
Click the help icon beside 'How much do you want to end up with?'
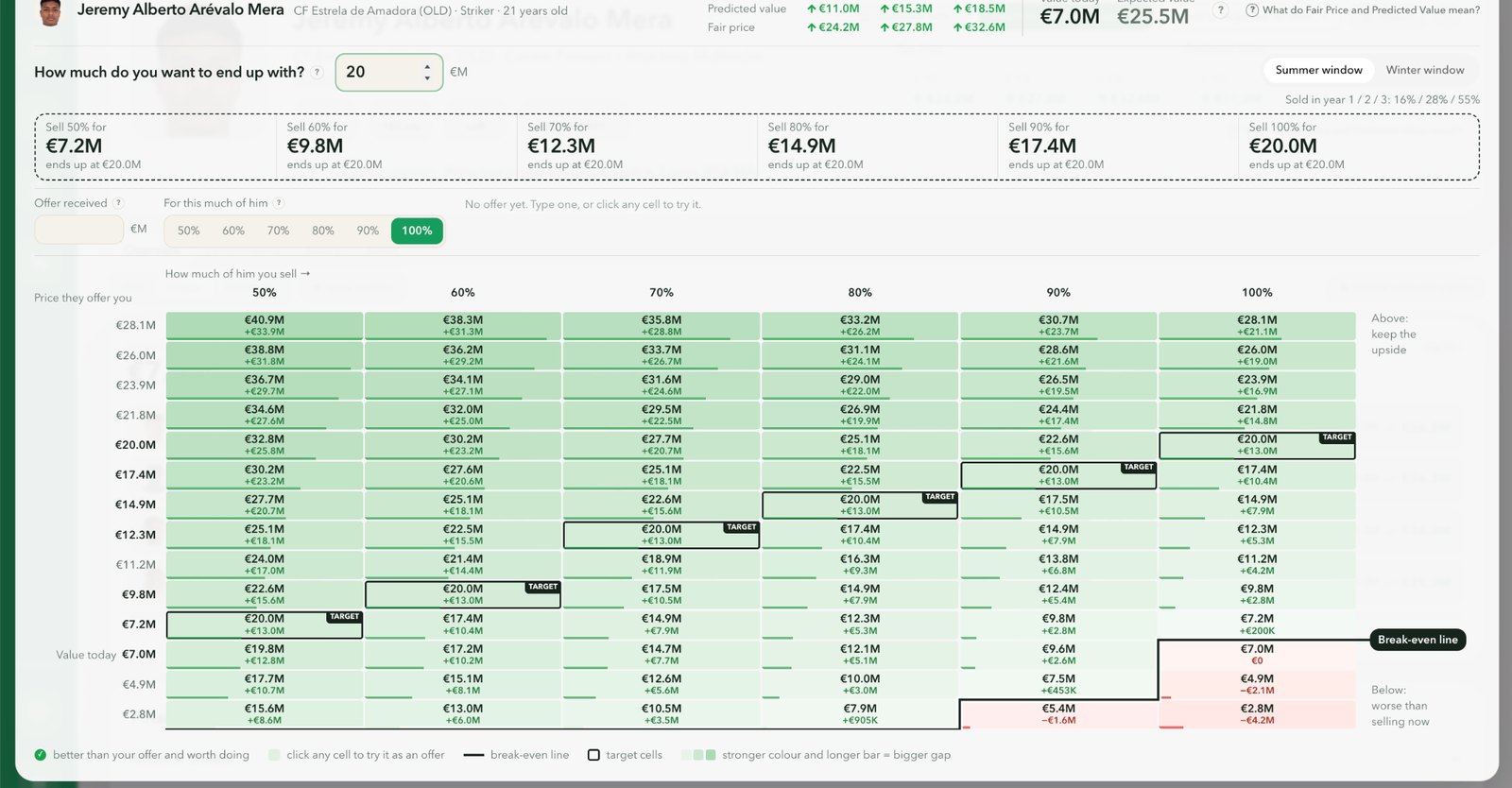317,72
